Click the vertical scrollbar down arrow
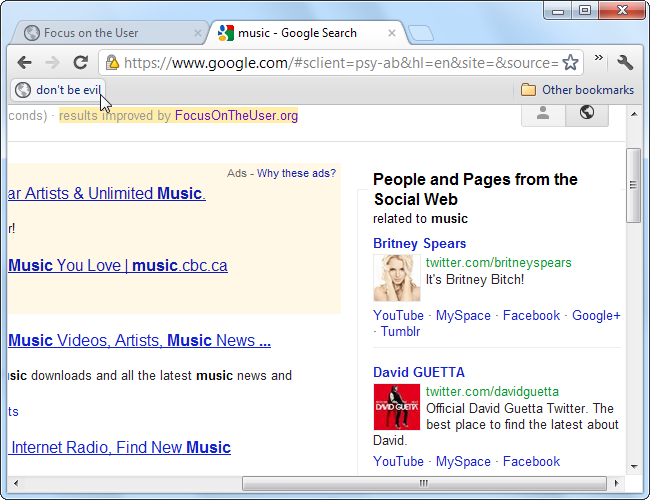The image size is (650, 500). pyautogui.click(x=634, y=467)
